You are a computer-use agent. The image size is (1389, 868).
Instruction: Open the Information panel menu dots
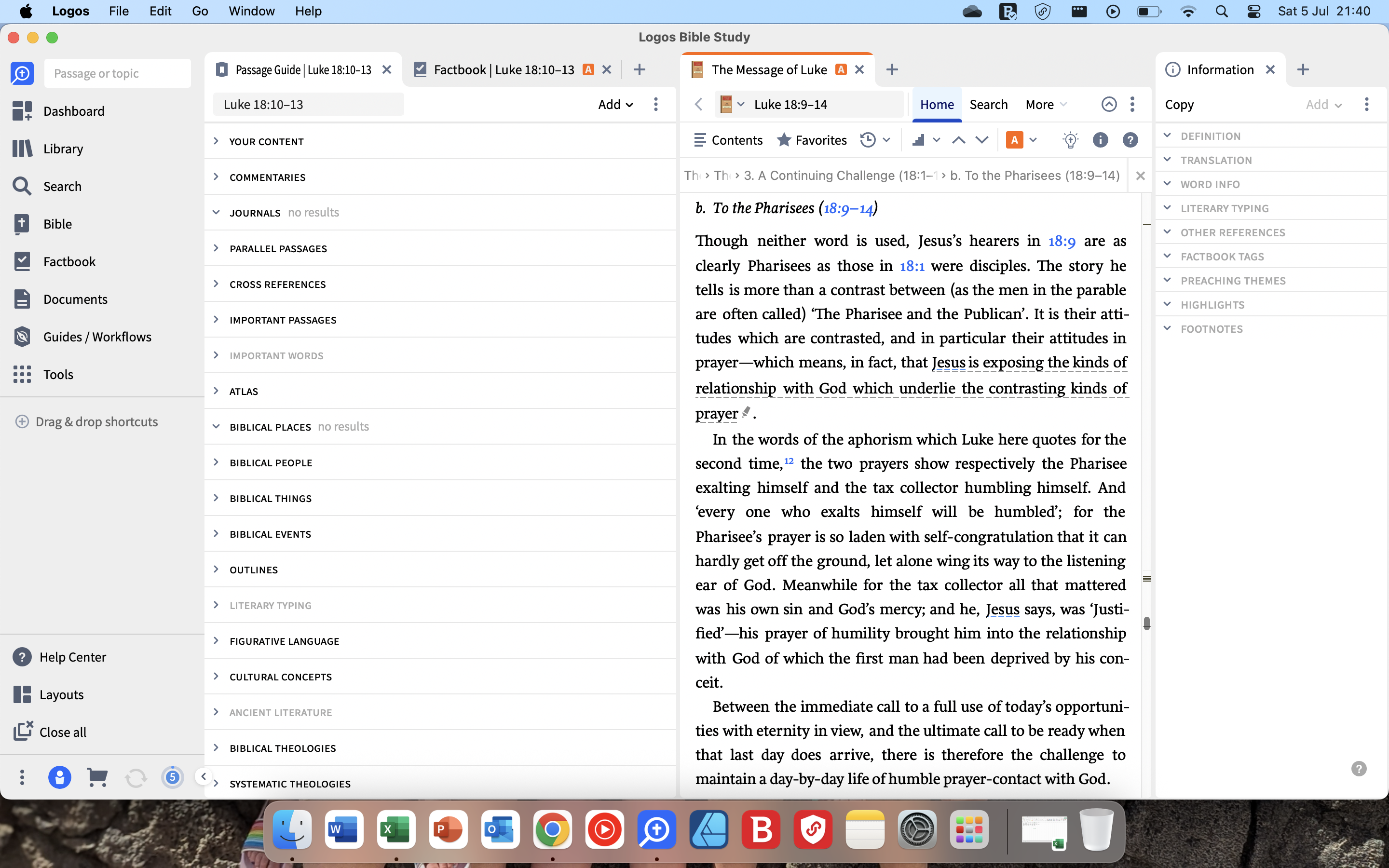[1366, 104]
